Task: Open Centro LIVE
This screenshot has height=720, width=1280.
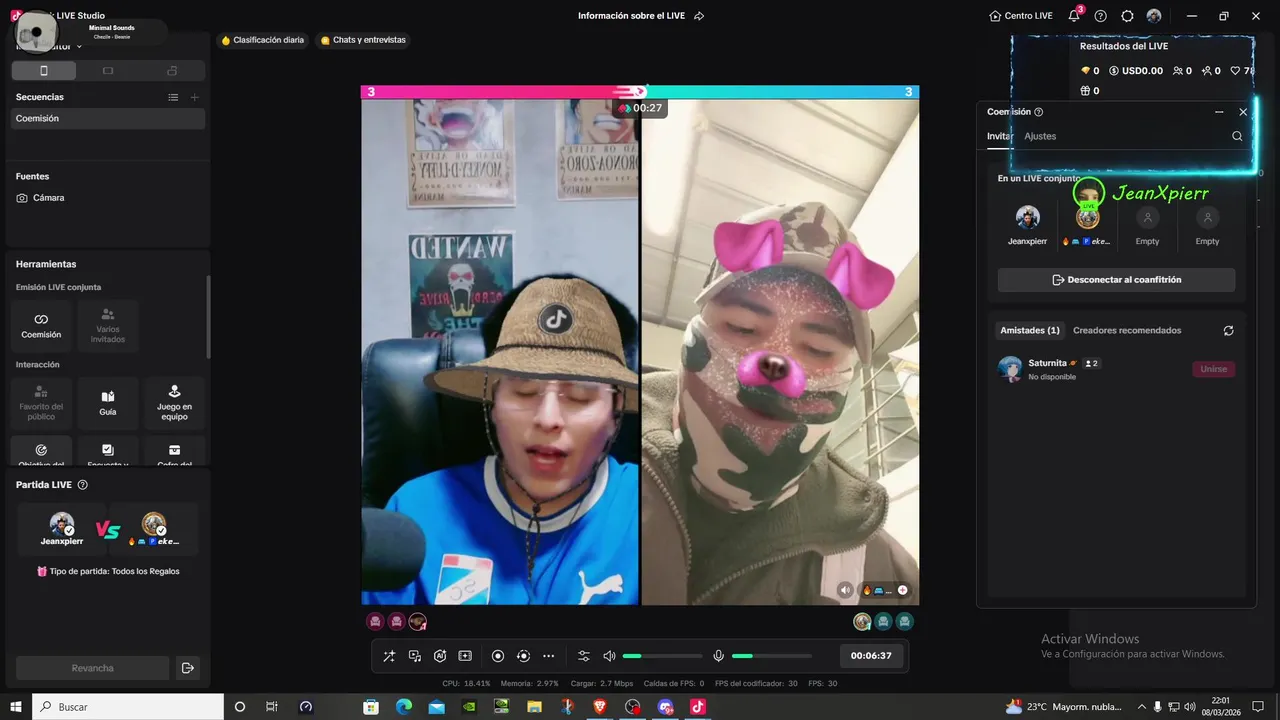Action: click(x=1021, y=16)
